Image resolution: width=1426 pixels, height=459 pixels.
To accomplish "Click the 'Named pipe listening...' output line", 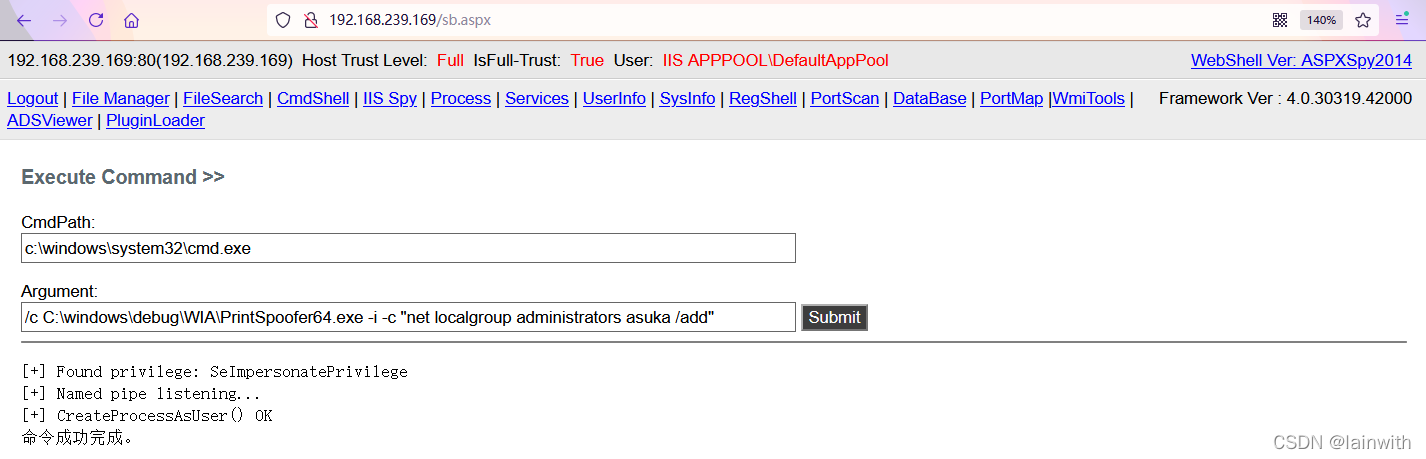I will (141, 394).
